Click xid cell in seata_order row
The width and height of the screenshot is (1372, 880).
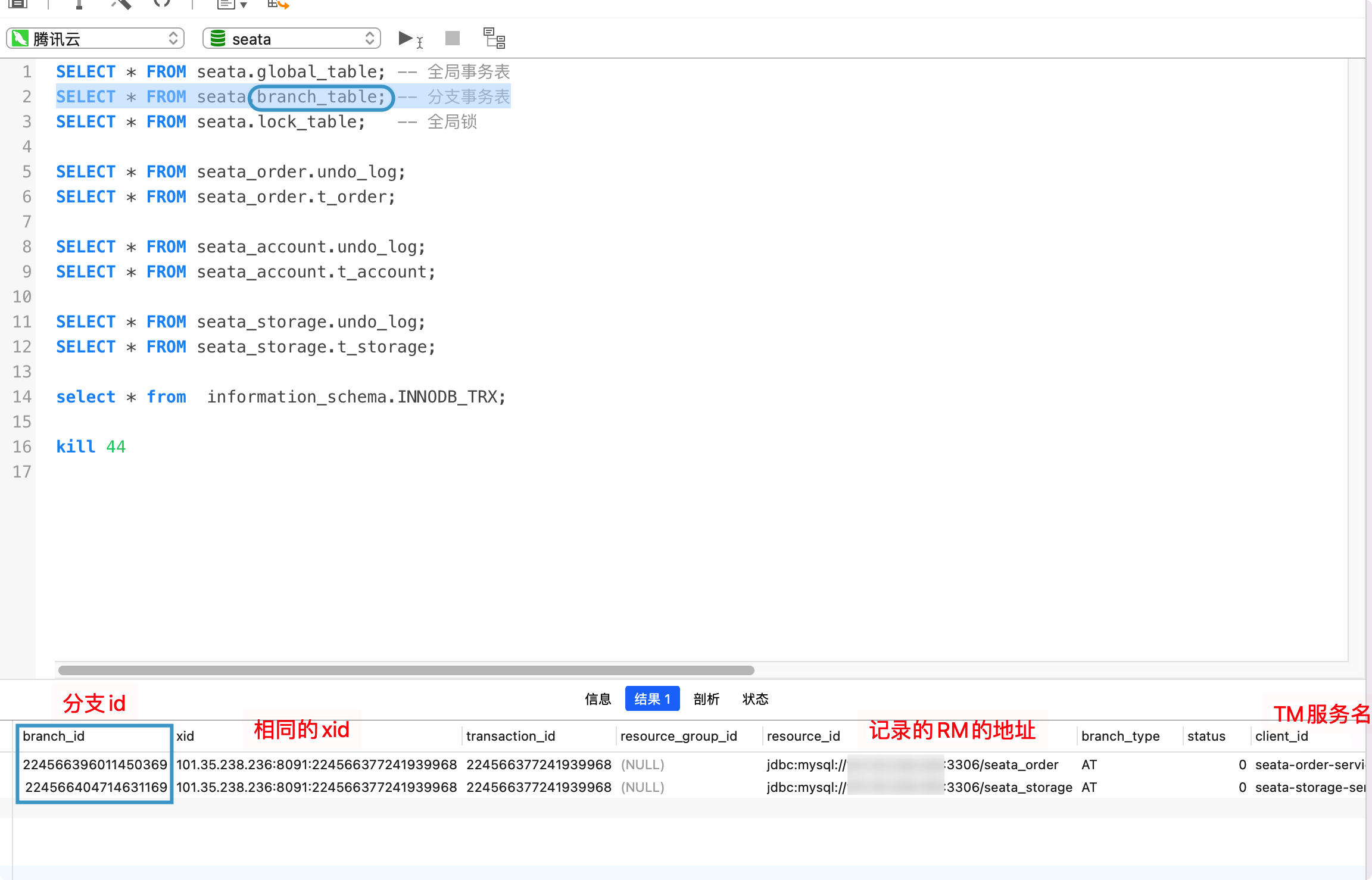tap(316, 764)
